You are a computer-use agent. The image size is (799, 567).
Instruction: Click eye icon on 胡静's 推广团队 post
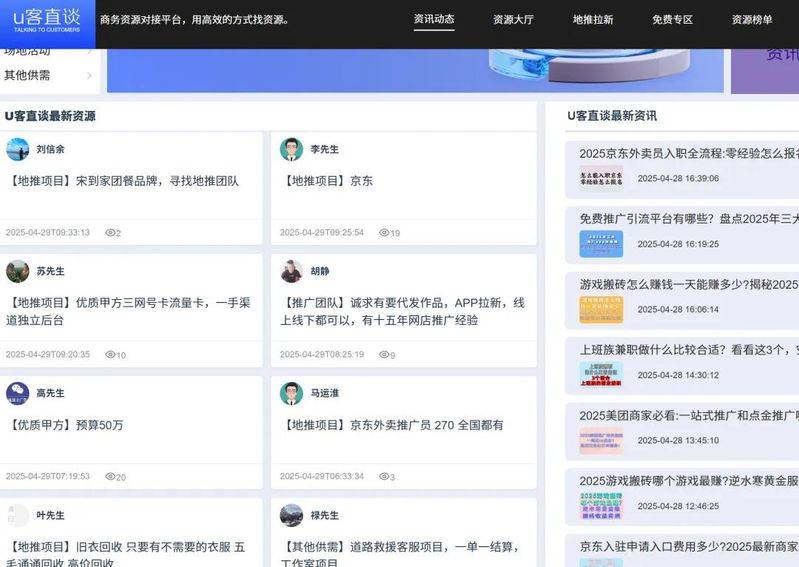[384, 355]
